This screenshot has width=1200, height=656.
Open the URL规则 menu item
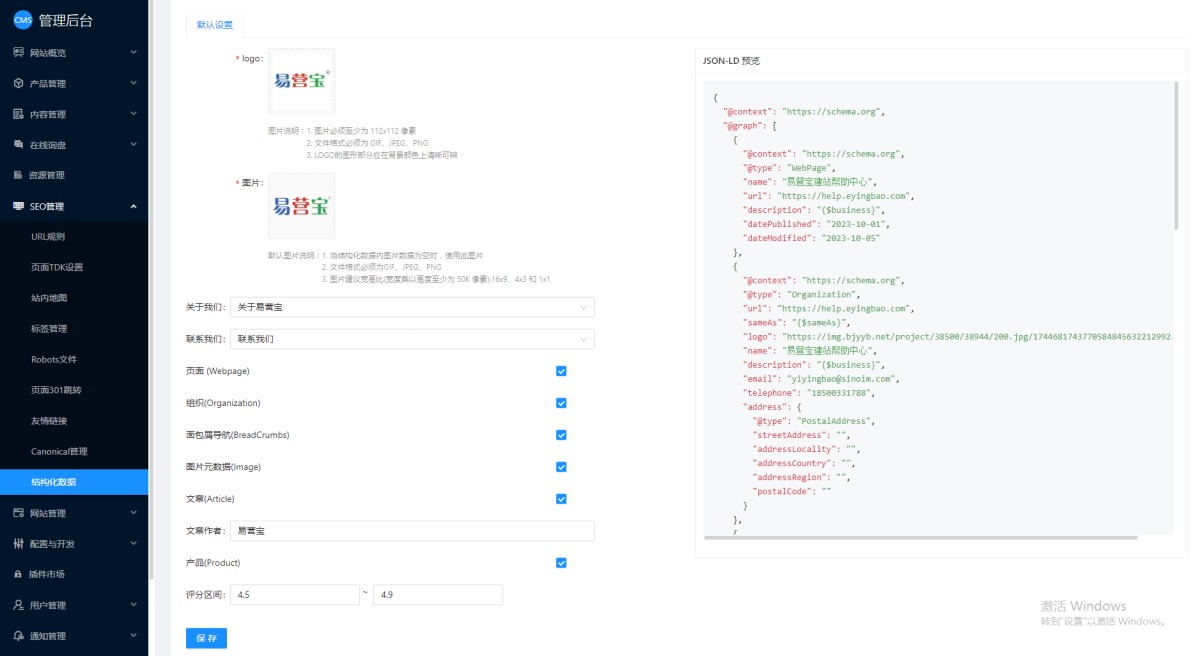click(48, 237)
